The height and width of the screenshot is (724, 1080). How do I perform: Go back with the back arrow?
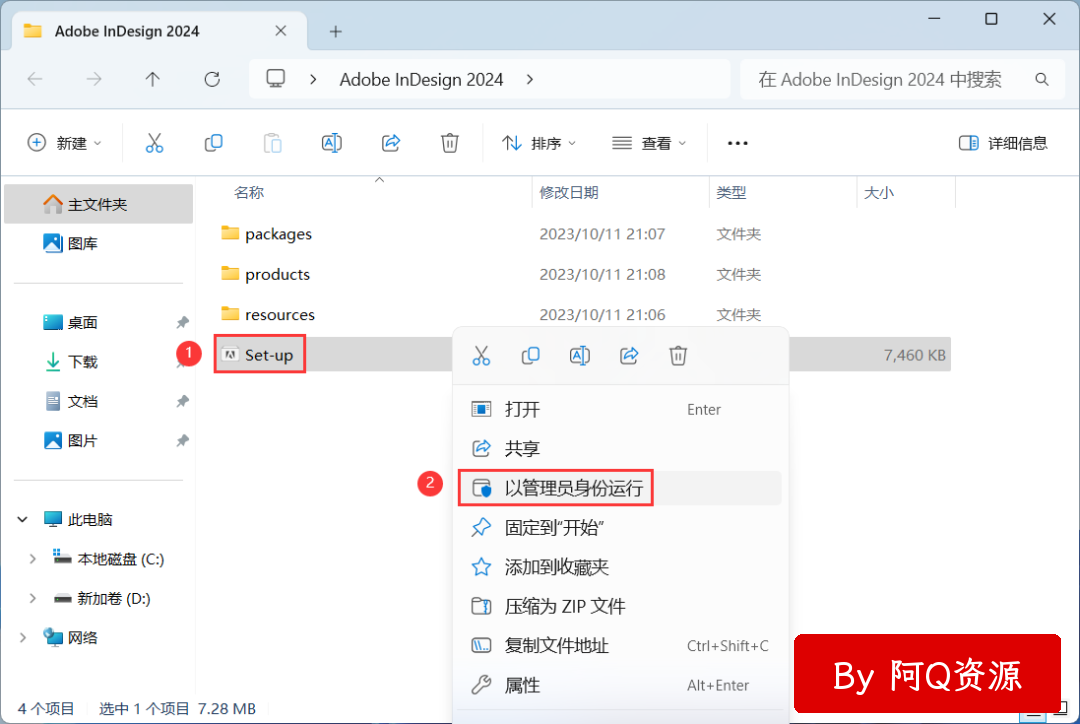pyautogui.click(x=35, y=80)
